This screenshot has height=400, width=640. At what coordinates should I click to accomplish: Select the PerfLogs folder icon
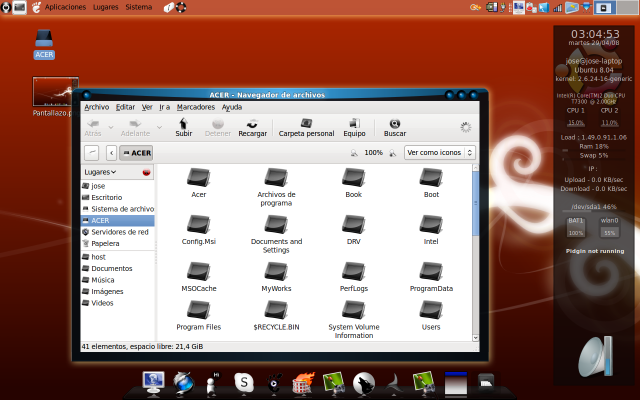click(353, 271)
